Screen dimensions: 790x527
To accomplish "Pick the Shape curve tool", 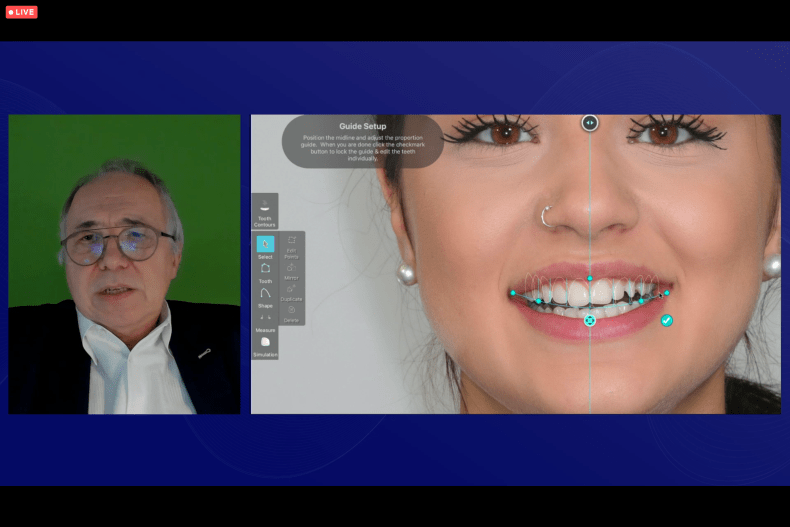I will click(265, 298).
